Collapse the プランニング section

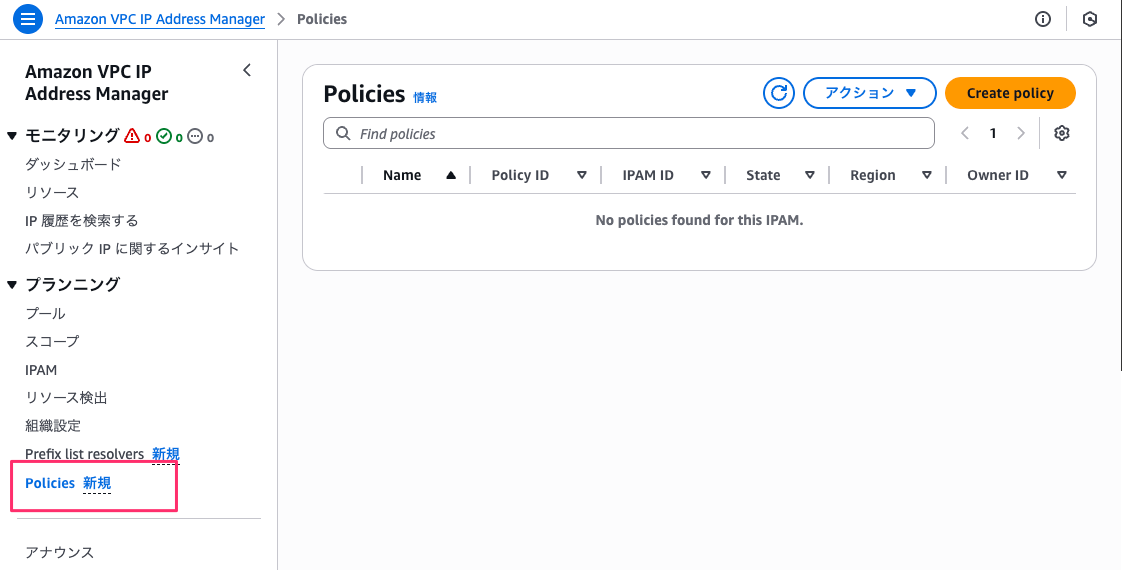pos(12,285)
